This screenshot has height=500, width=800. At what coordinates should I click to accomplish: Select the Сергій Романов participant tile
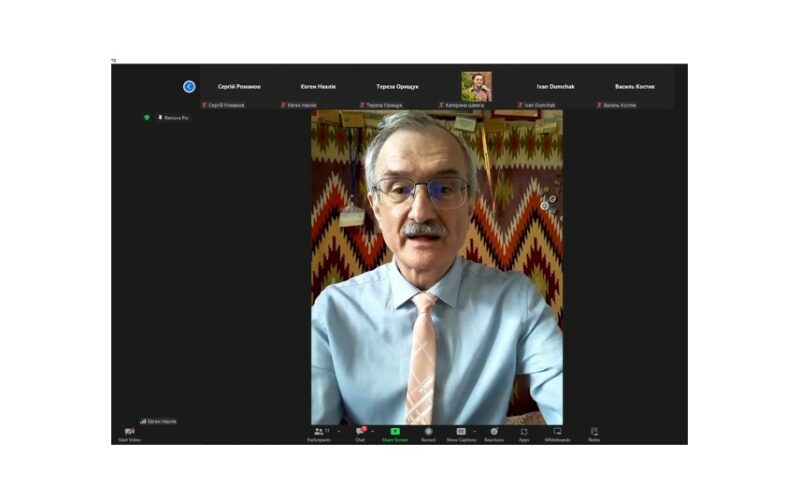tap(239, 87)
